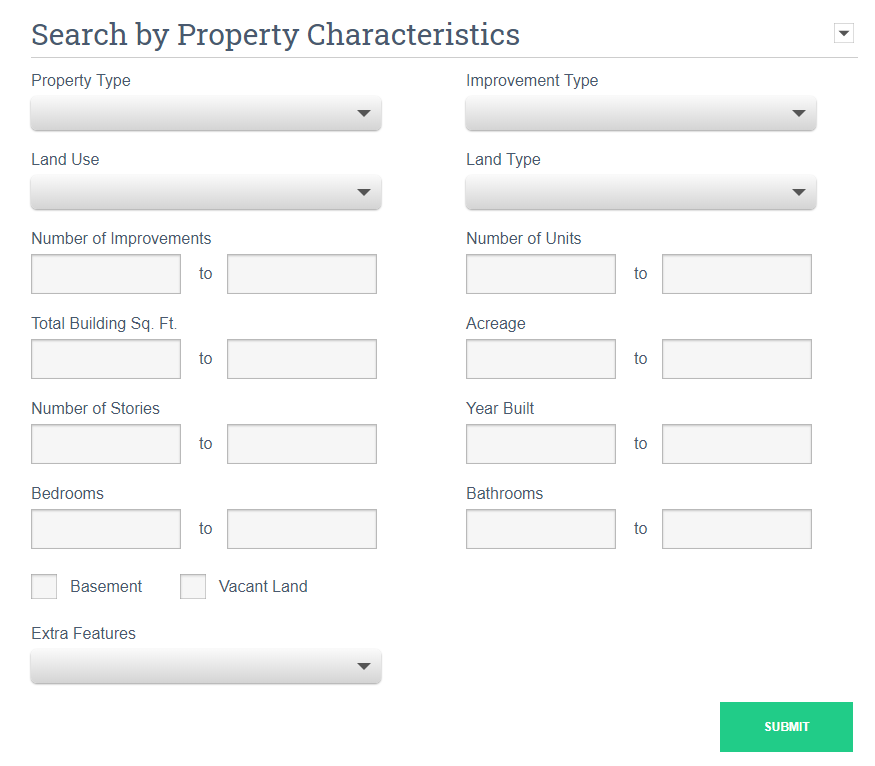The height and width of the screenshot is (766, 875).
Task: Select the ending Year Built field
Action: (x=737, y=444)
